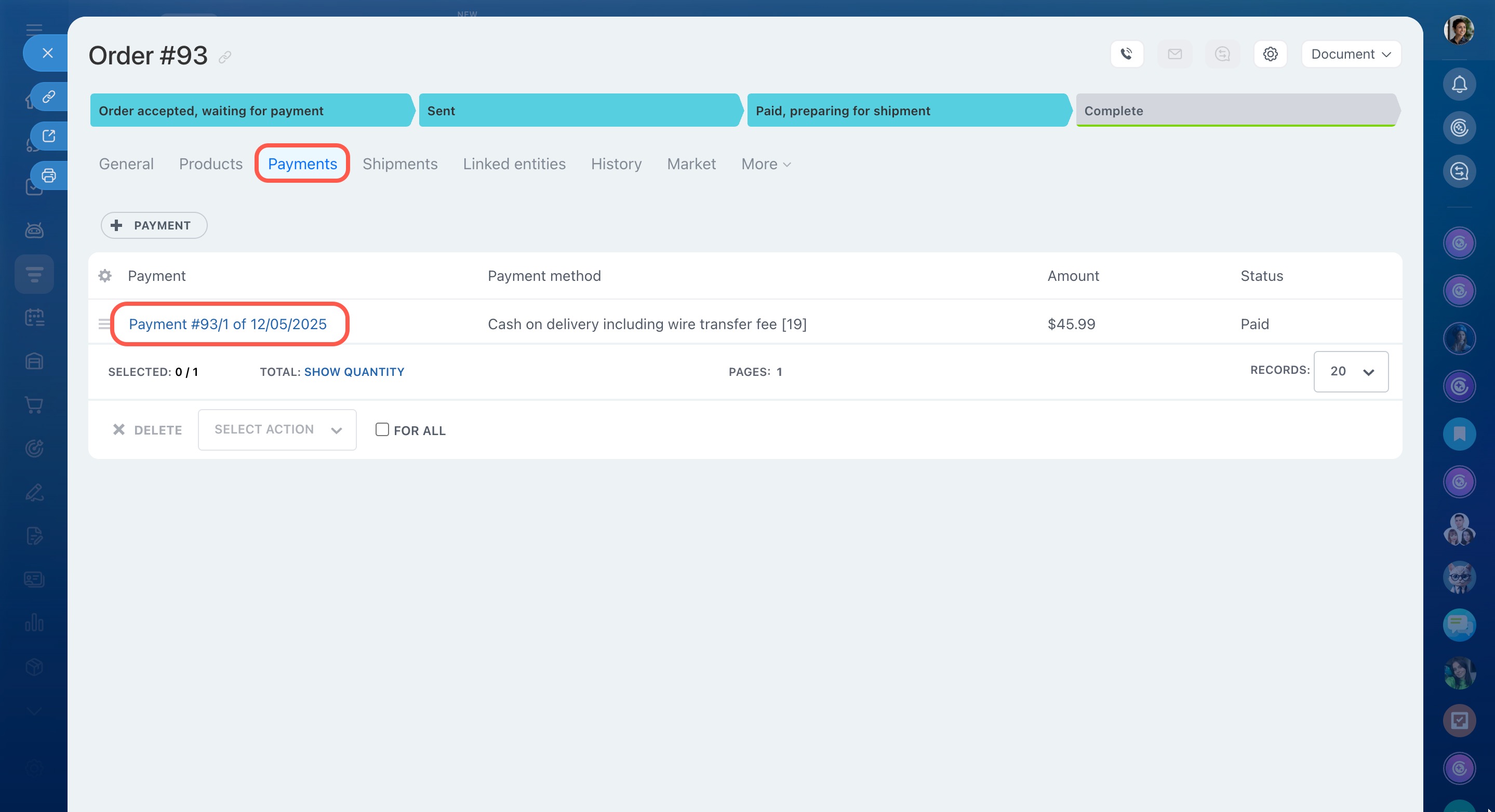Expand the Document dropdown
The width and height of the screenshot is (1495, 812).
[x=1351, y=54]
